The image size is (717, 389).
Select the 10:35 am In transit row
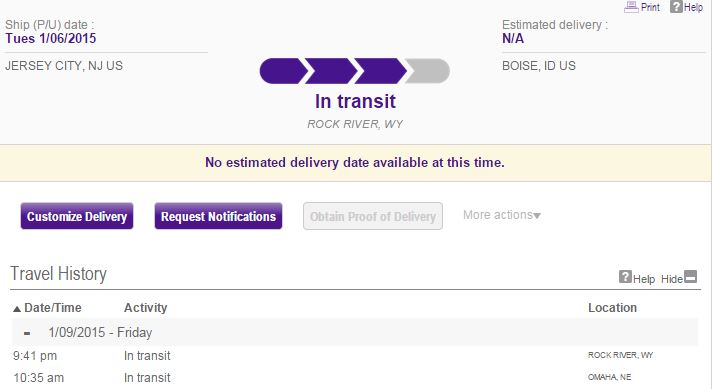coord(355,378)
